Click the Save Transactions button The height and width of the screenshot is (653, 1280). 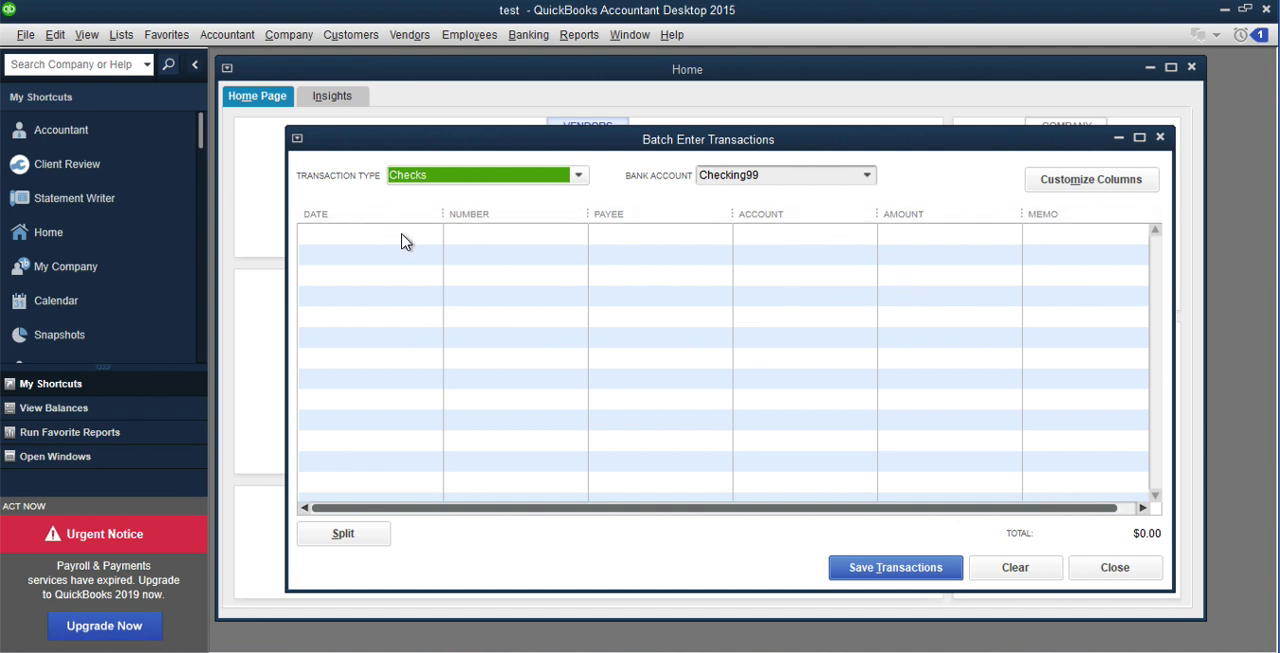(896, 568)
